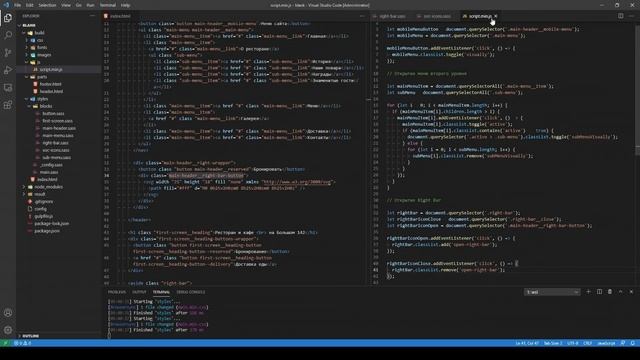Create a new terminal with plus icon
The width and height of the screenshot is (640, 360).
pos(588,292)
